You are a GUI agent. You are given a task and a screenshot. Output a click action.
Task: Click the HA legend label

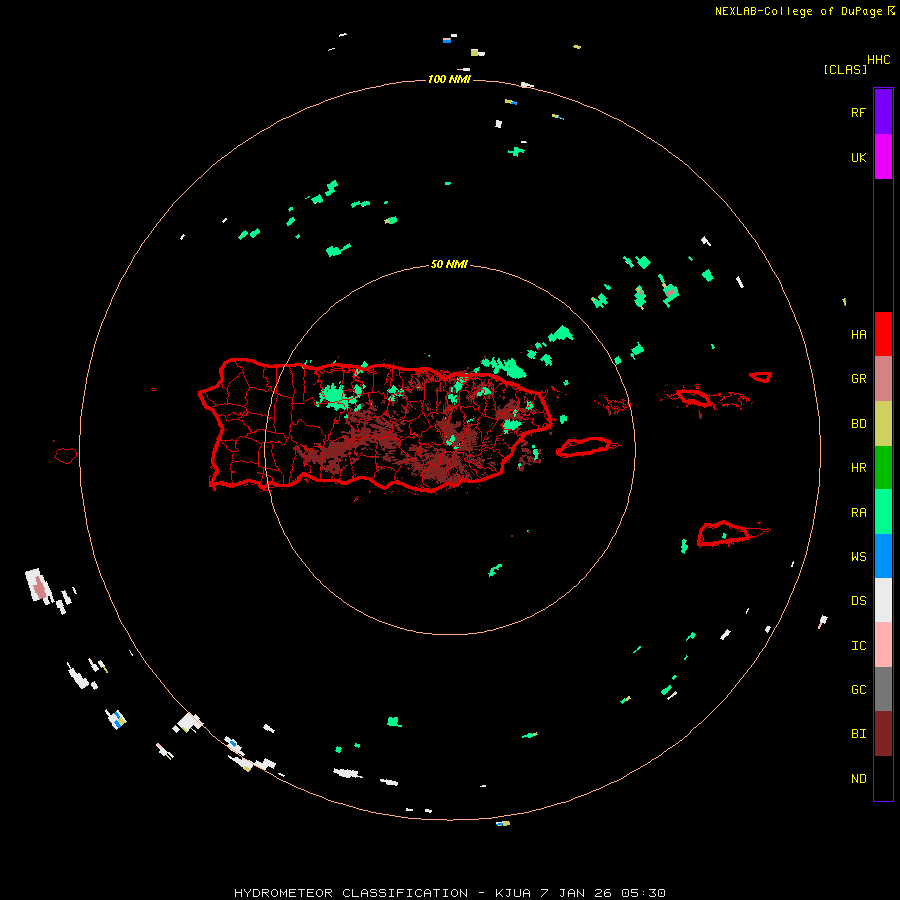point(858,334)
